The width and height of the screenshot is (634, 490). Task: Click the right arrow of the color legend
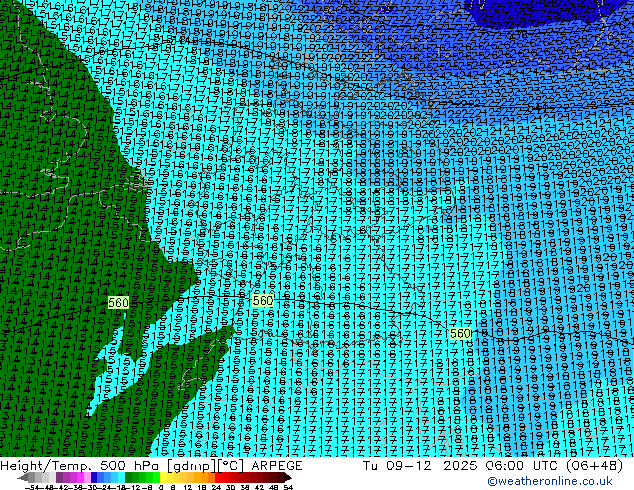pyautogui.click(x=289, y=478)
